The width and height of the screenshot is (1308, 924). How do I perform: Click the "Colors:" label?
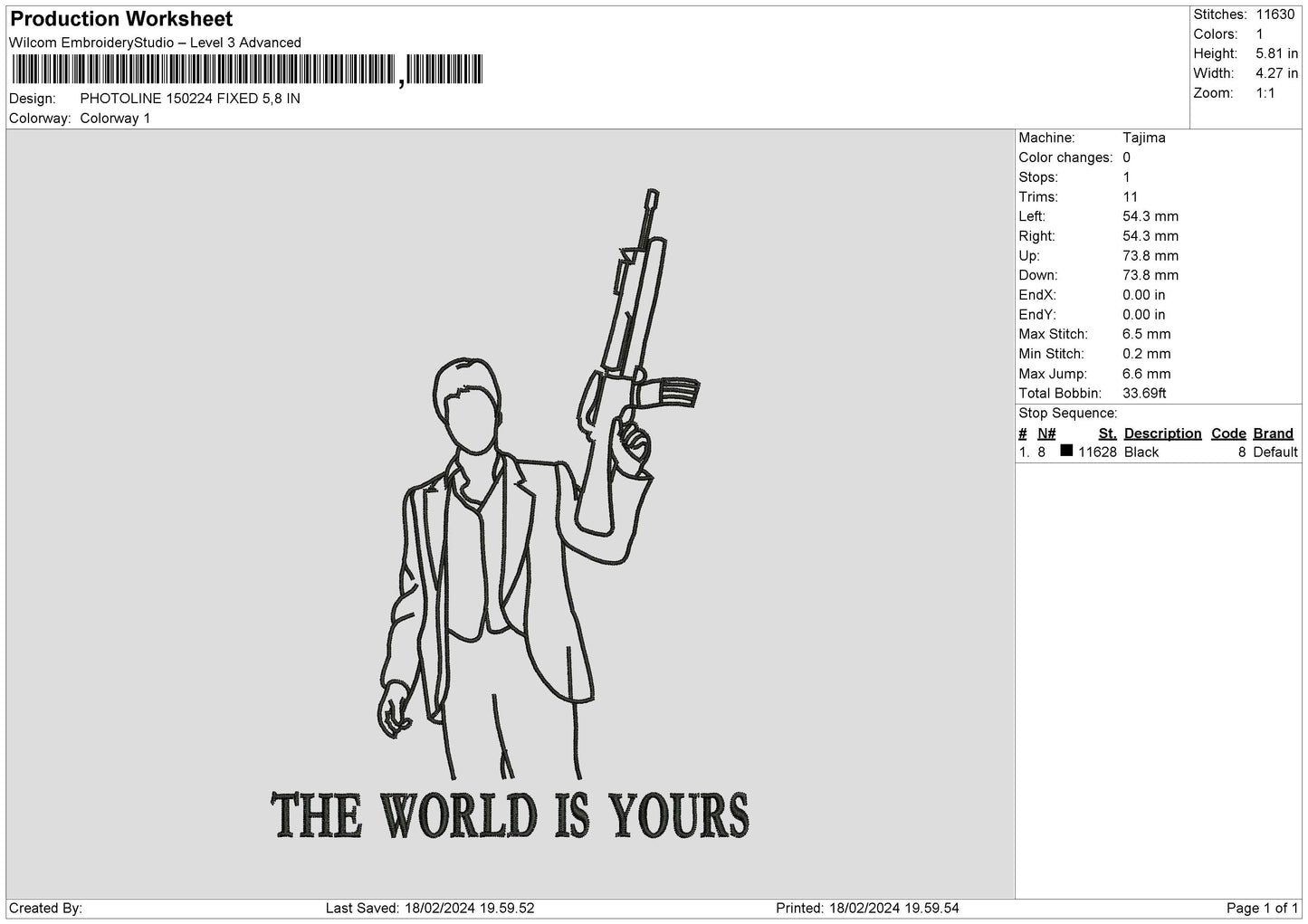point(1215,34)
